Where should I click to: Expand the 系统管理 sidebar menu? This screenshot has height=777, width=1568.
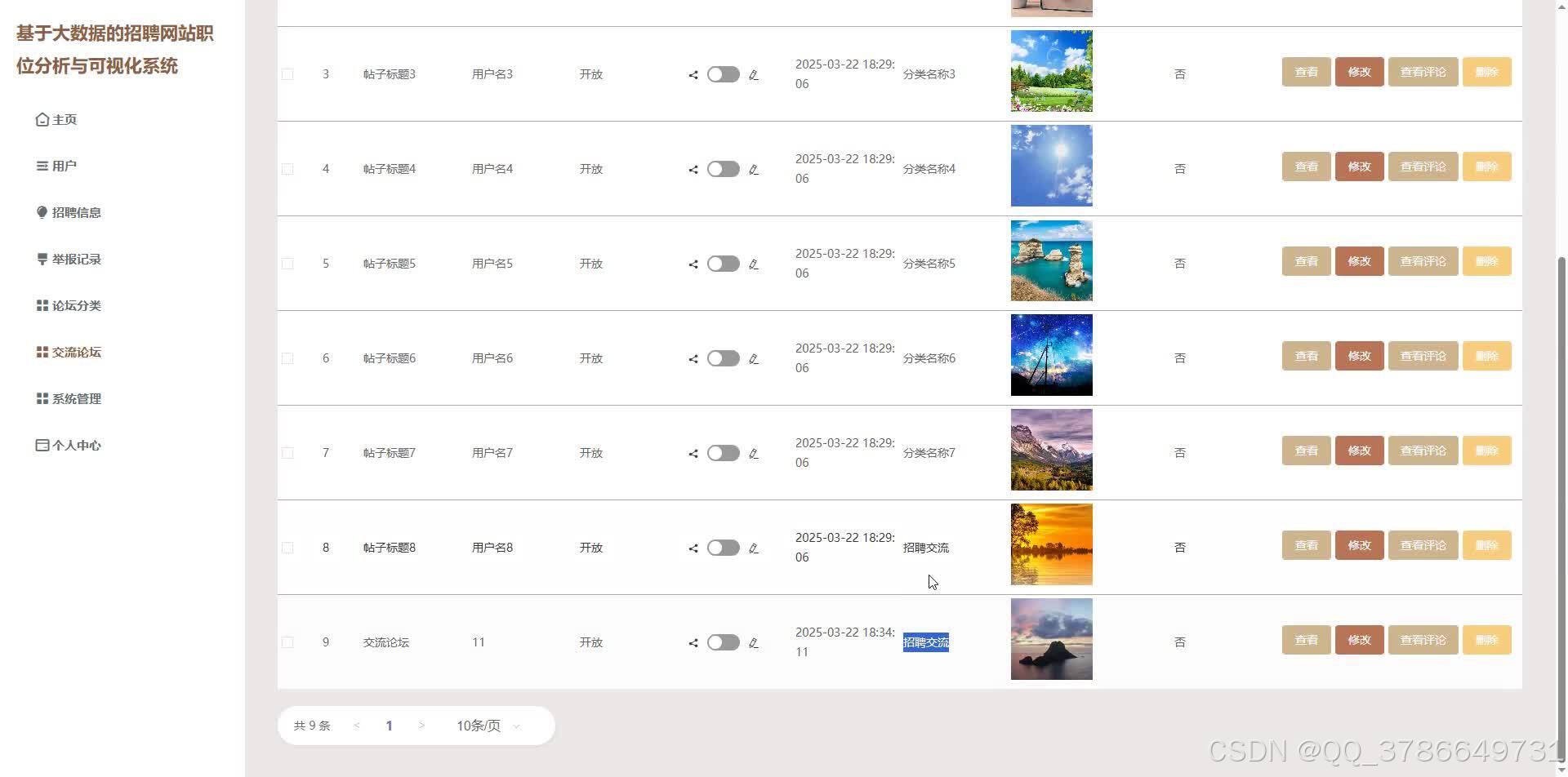click(69, 398)
